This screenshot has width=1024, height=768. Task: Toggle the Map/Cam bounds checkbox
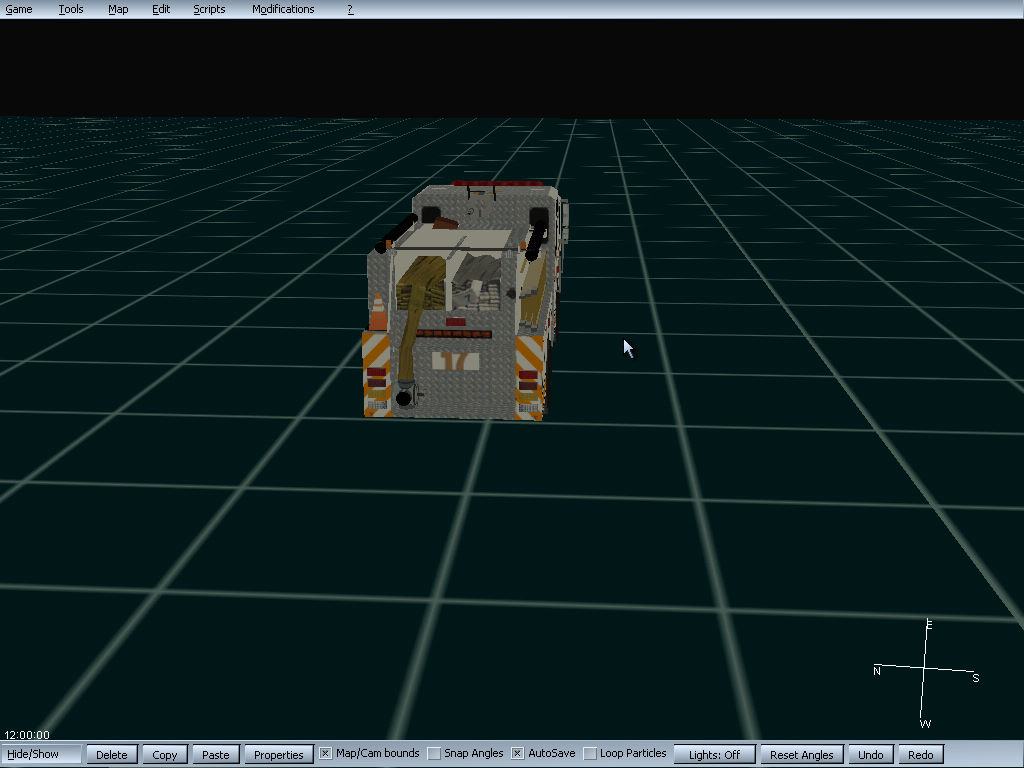pyautogui.click(x=325, y=754)
